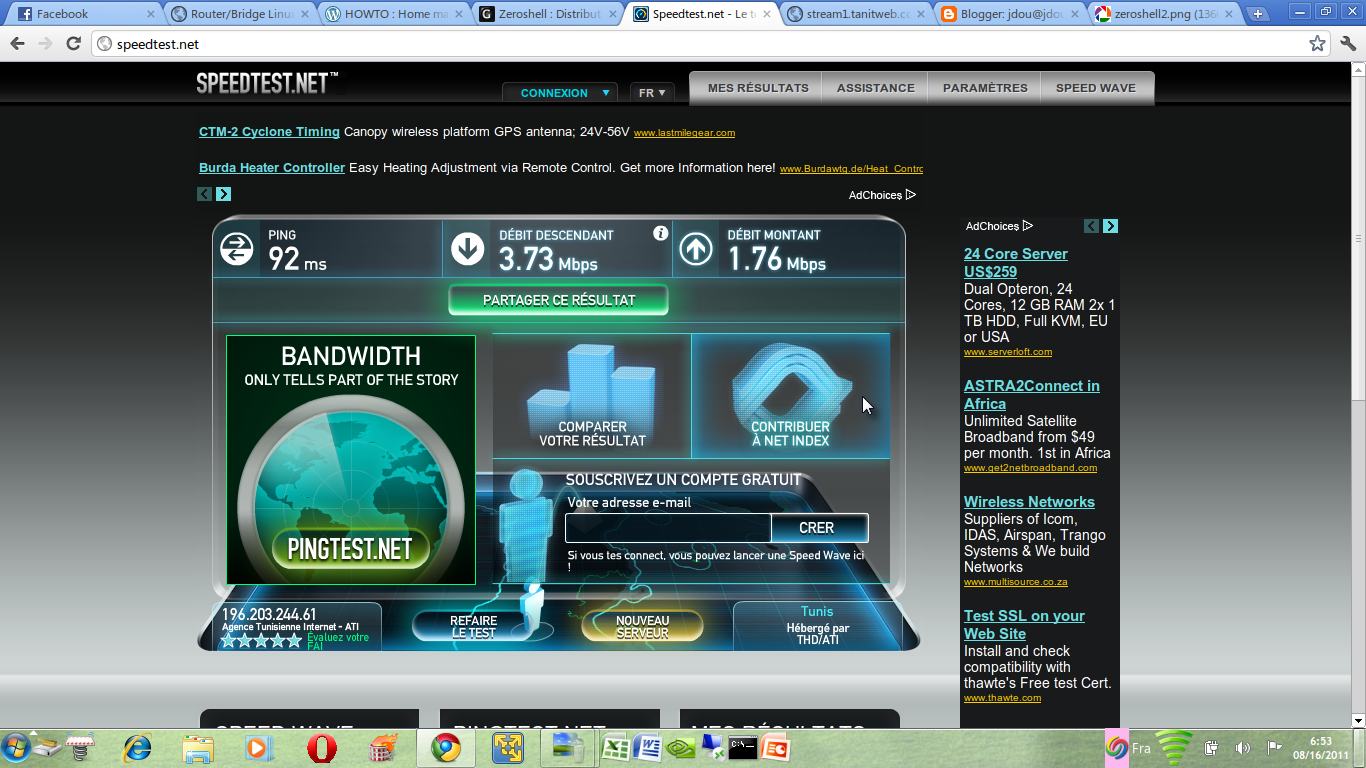Rate your ISP using the stars

[261, 640]
